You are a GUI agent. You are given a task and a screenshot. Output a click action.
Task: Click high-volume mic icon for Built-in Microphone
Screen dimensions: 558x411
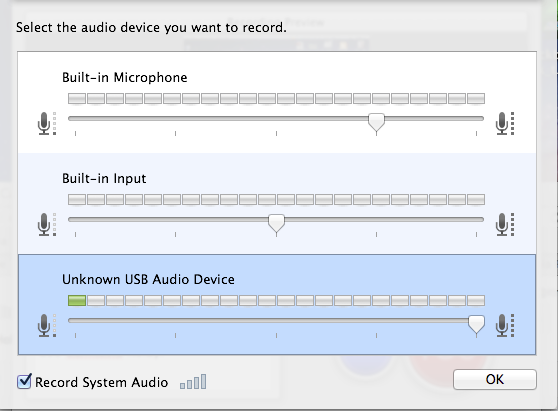click(x=505, y=123)
